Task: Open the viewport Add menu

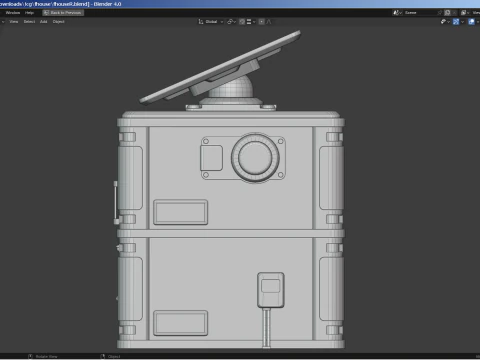Action: point(44,22)
